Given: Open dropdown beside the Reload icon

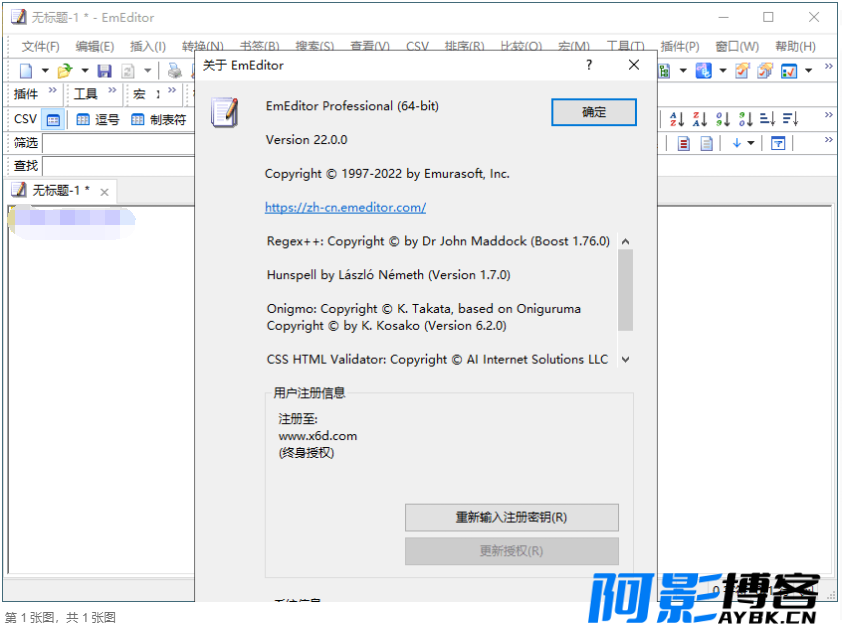Looking at the screenshot, I should point(148,71).
